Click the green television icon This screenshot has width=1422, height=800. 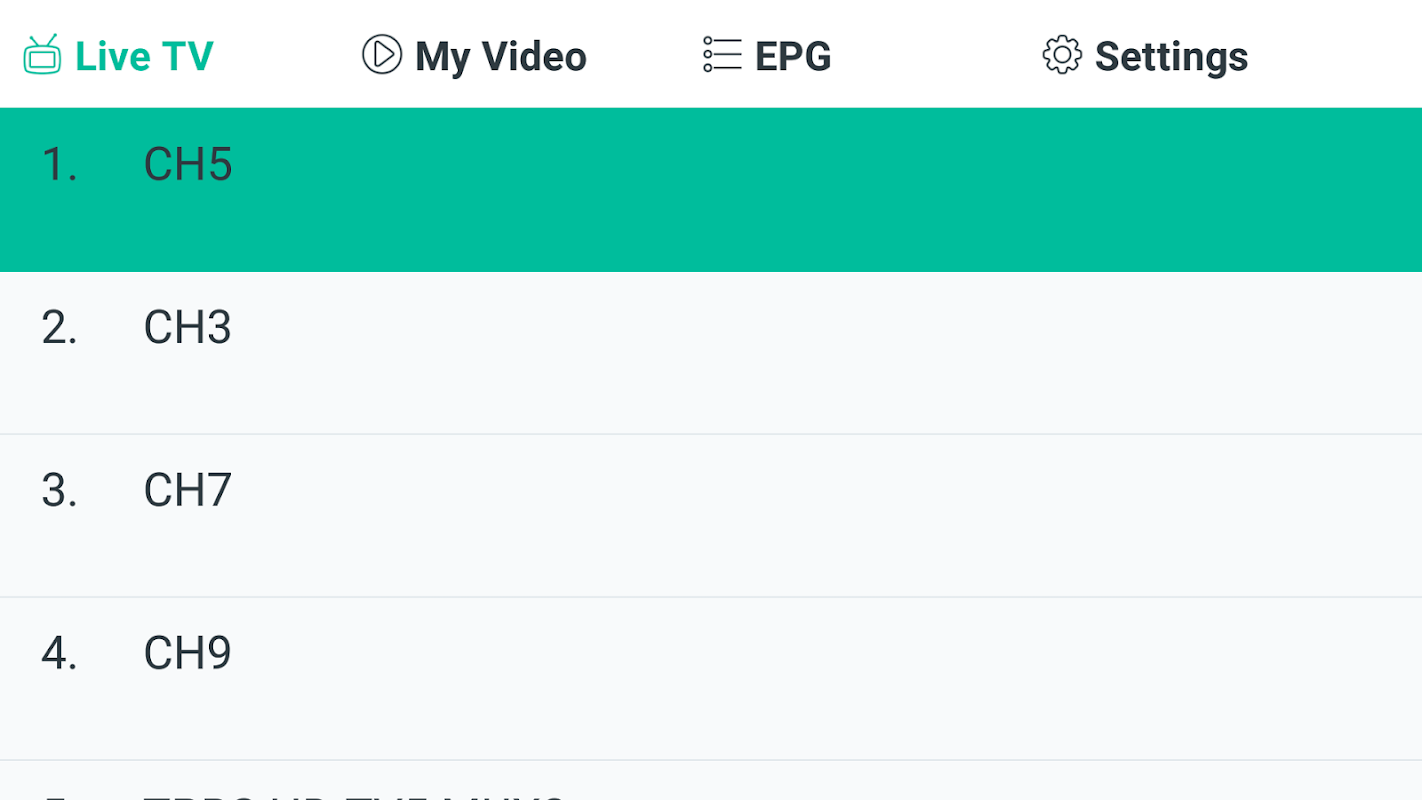42,55
